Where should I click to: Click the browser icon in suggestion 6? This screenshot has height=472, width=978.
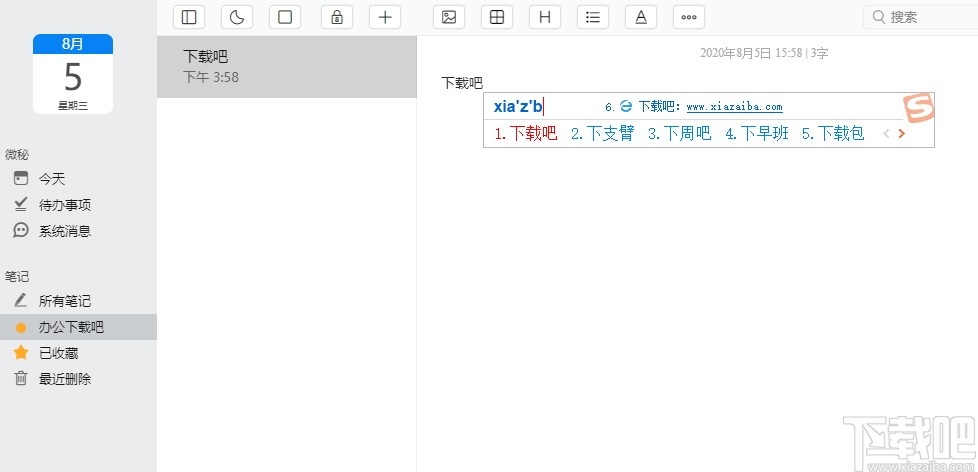626,107
